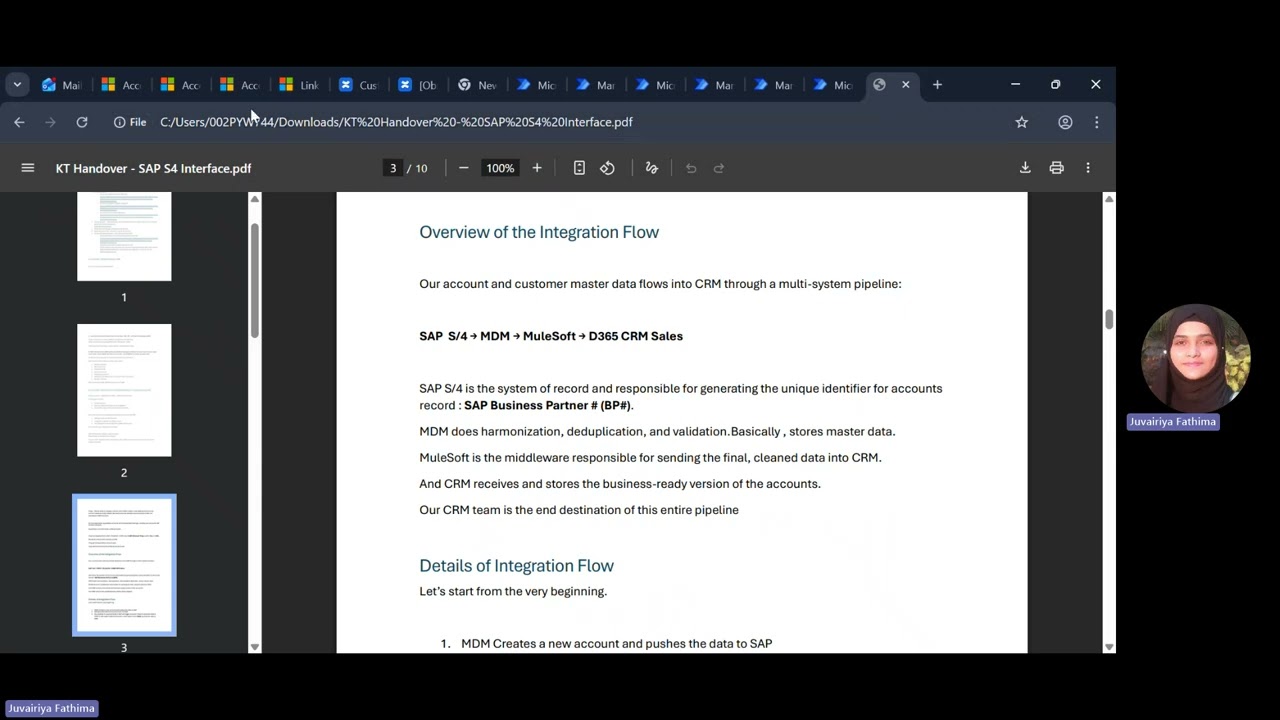Click the document scrollbar thumb
The width and height of the screenshot is (1280, 720).
[1109, 319]
